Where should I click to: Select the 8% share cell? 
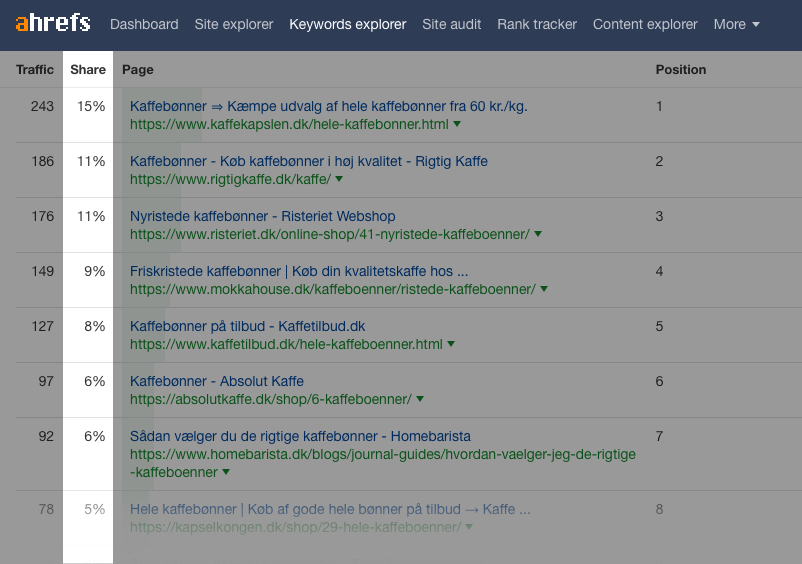click(x=95, y=326)
